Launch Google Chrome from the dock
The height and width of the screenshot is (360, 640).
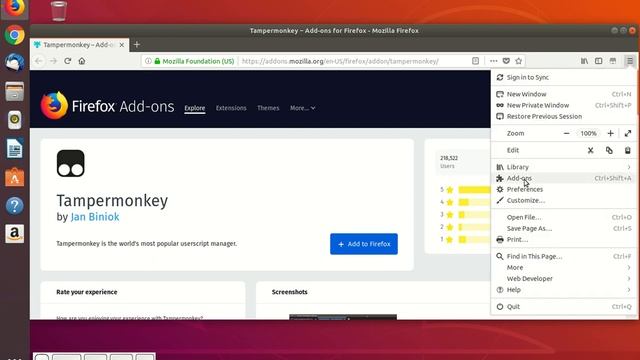(15, 35)
